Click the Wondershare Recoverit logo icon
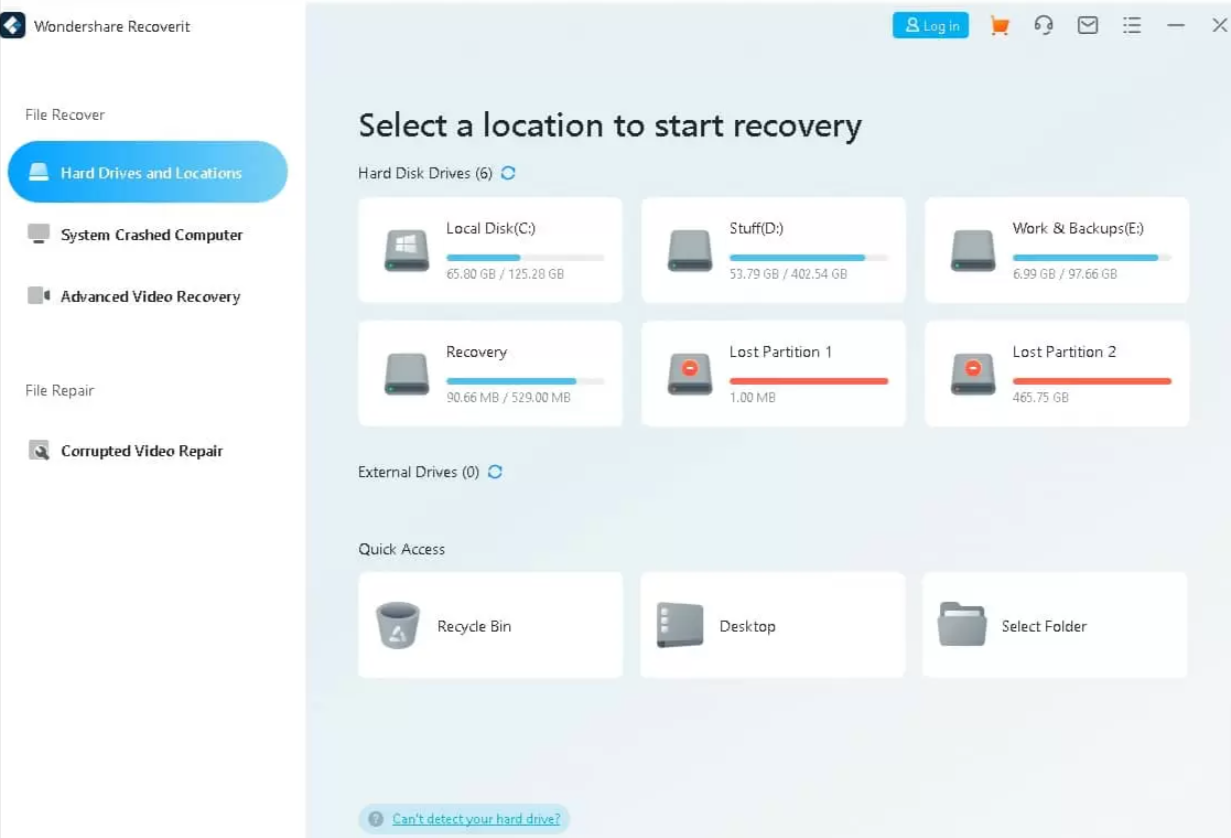Screen dimensions: 1231x838 point(13,26)
